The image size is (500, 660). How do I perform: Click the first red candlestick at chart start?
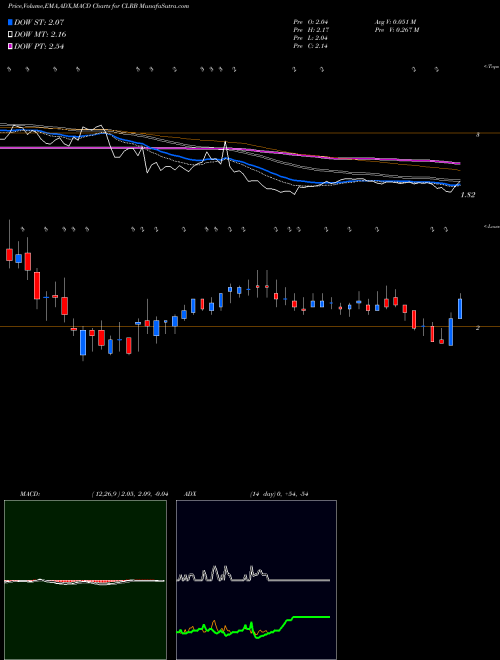click(9, 255)
